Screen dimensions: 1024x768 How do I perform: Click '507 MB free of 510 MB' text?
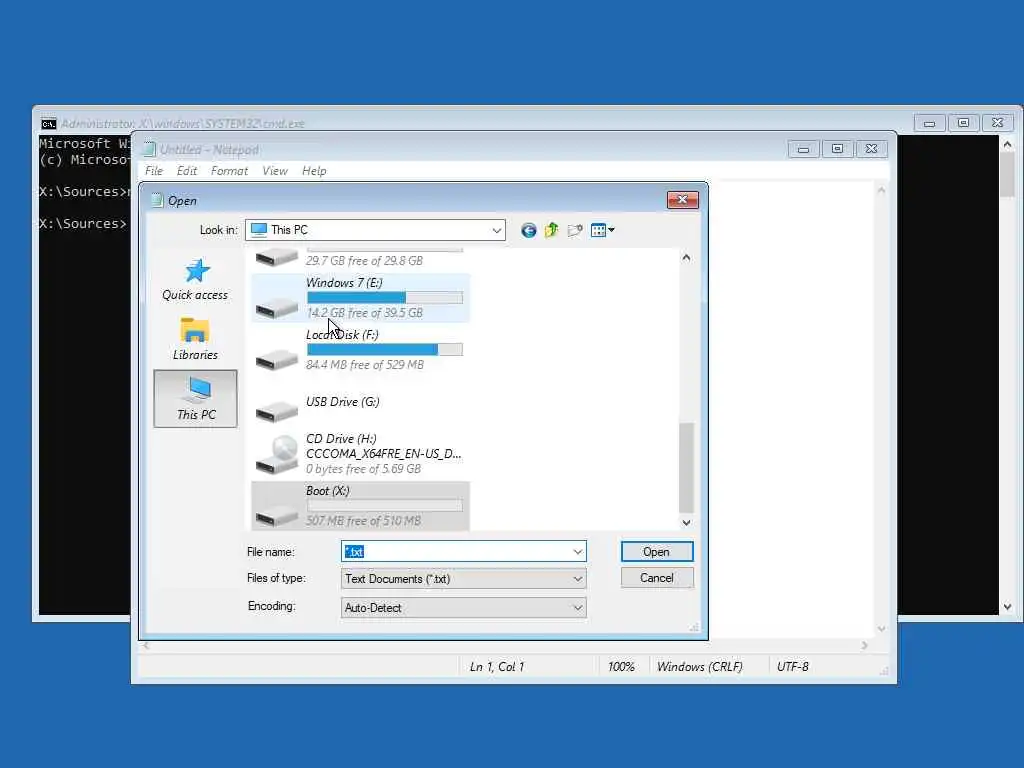(363, 520)
